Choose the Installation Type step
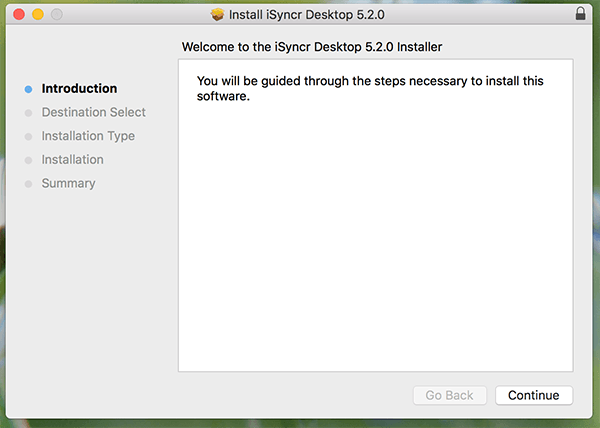 88,136
